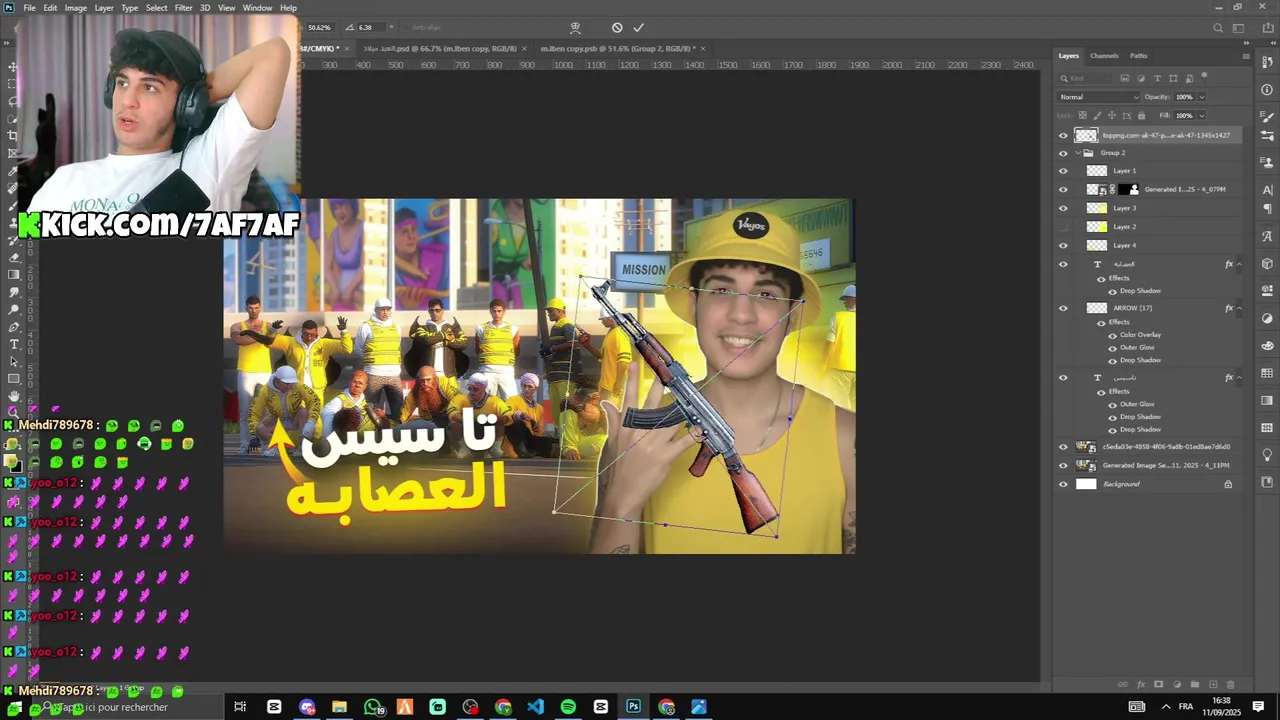Click the link layers icon at panel bottom

pyautogui.click(x=1123, y=685)
